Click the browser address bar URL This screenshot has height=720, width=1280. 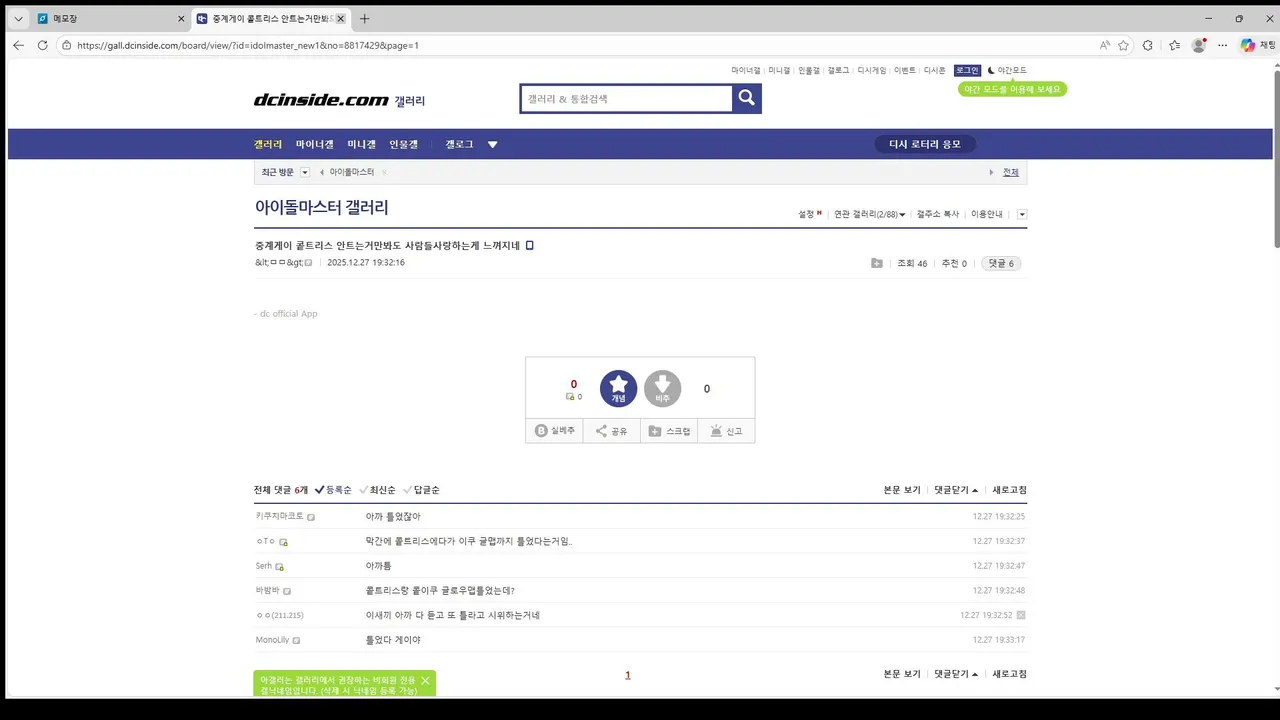247,45
